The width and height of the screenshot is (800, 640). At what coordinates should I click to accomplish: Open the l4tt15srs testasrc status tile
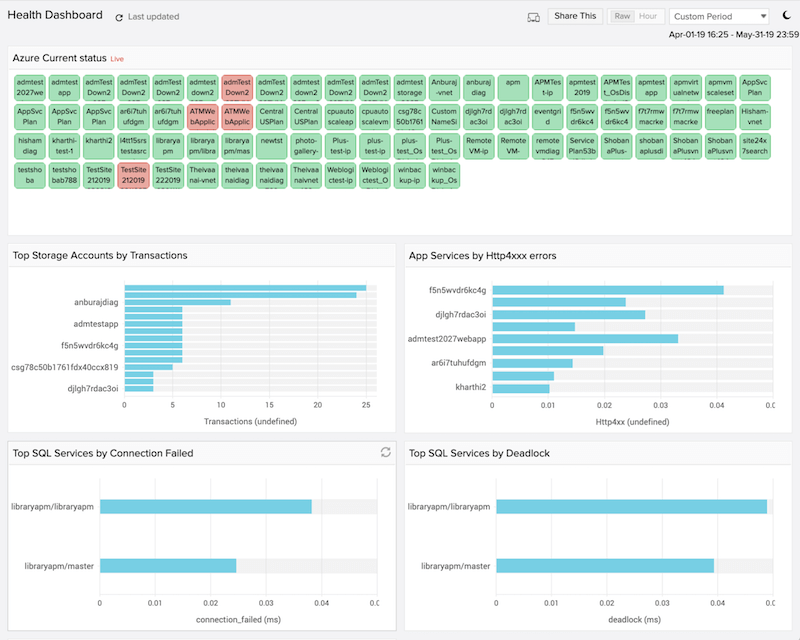(x=134, y=146)
